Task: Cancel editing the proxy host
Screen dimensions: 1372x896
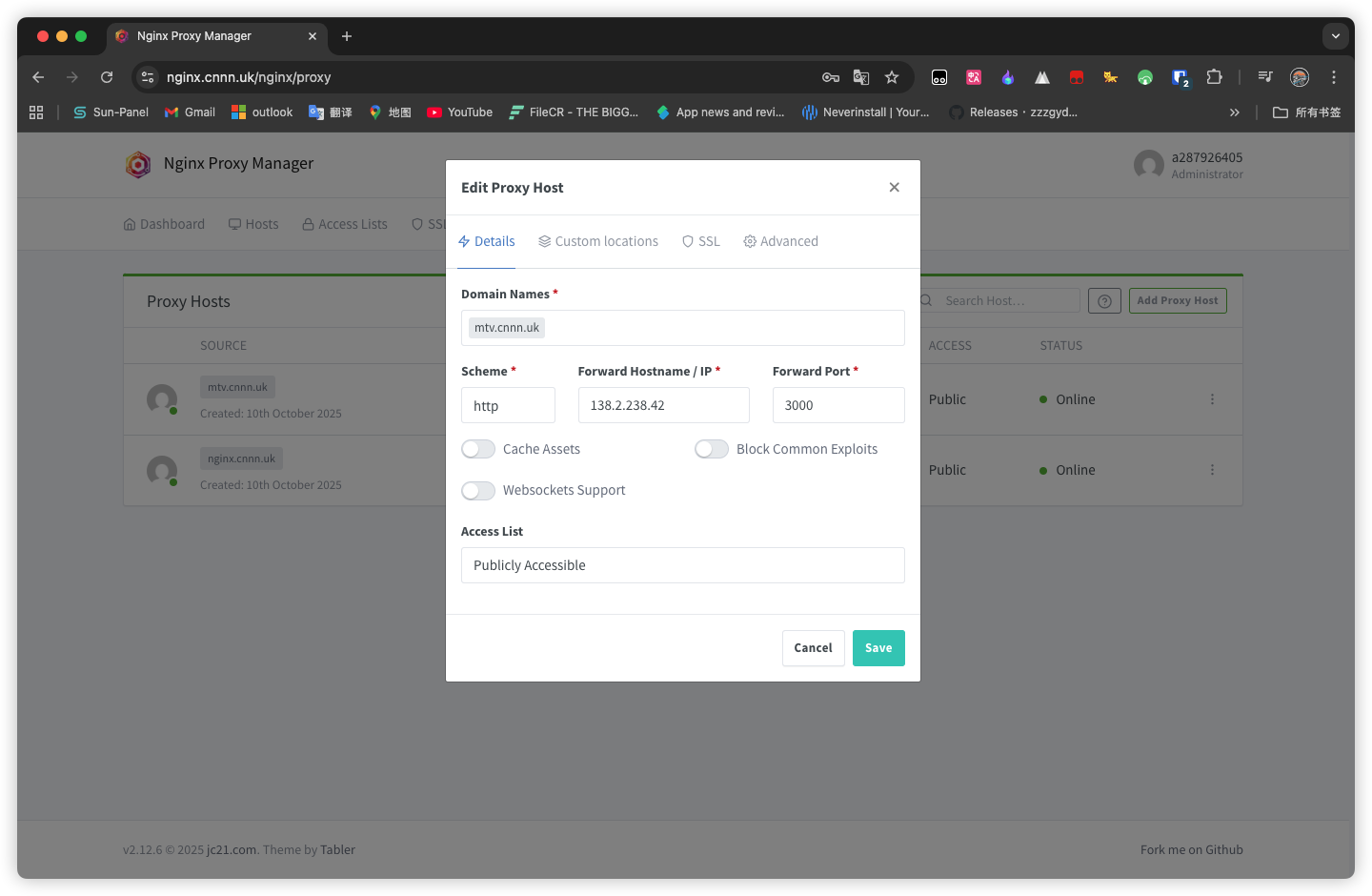Action: click(814, 648)
